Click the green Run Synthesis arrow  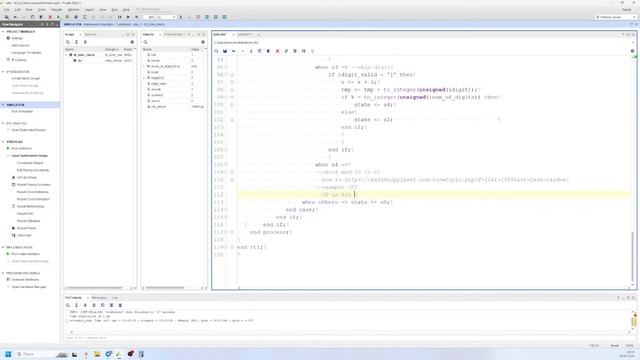pos(8,148)
